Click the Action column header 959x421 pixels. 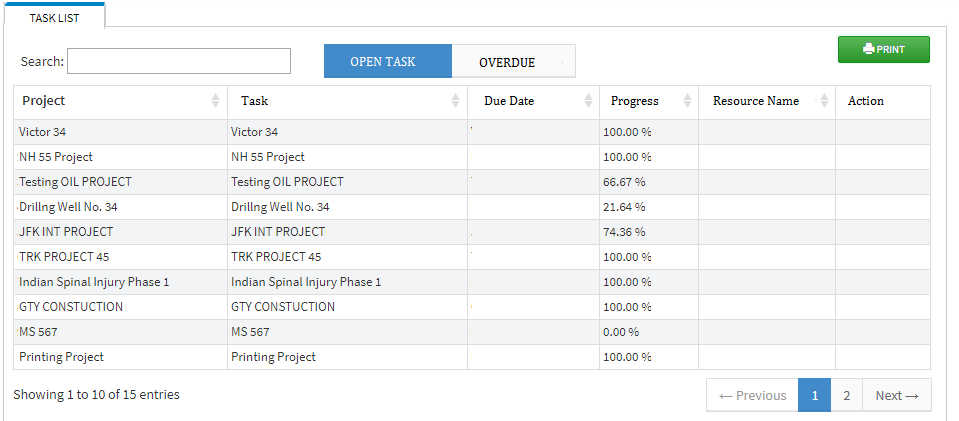click(866, 101)
